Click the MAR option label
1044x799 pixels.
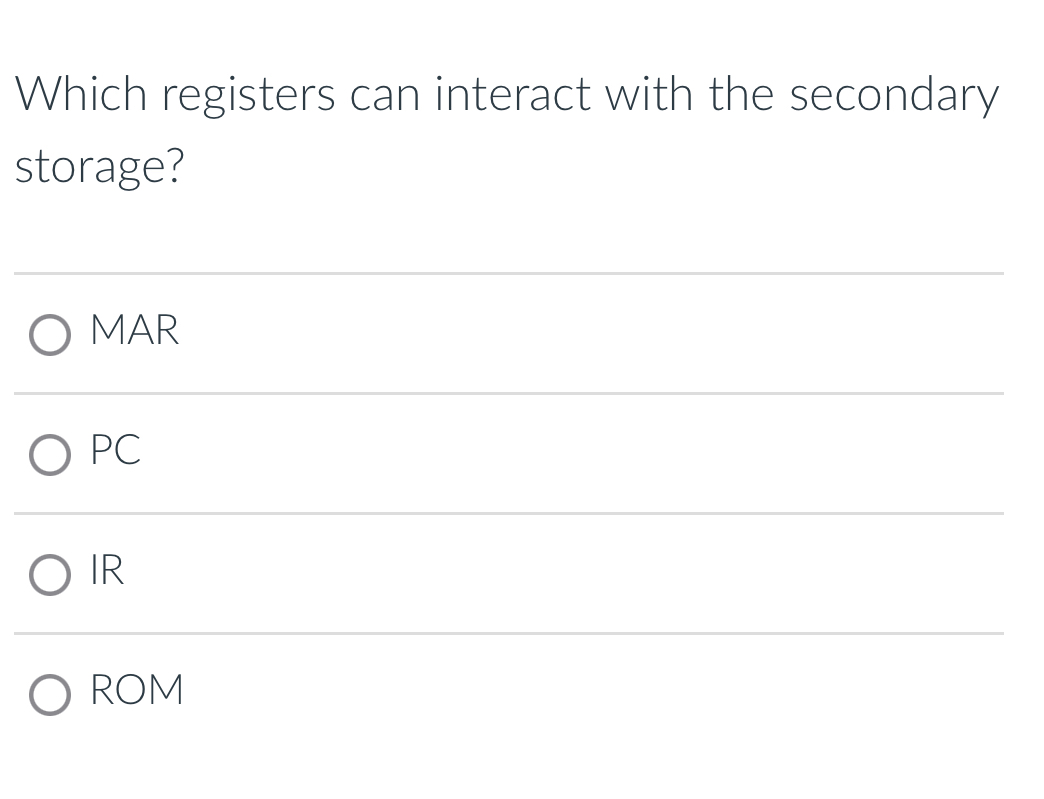134,330
